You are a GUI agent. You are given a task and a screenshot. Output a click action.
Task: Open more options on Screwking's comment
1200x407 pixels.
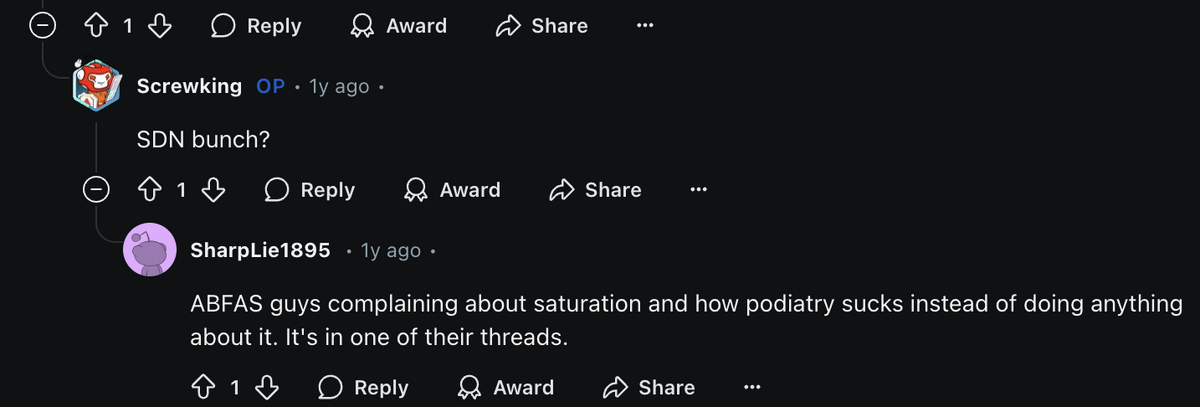[698, 189]
